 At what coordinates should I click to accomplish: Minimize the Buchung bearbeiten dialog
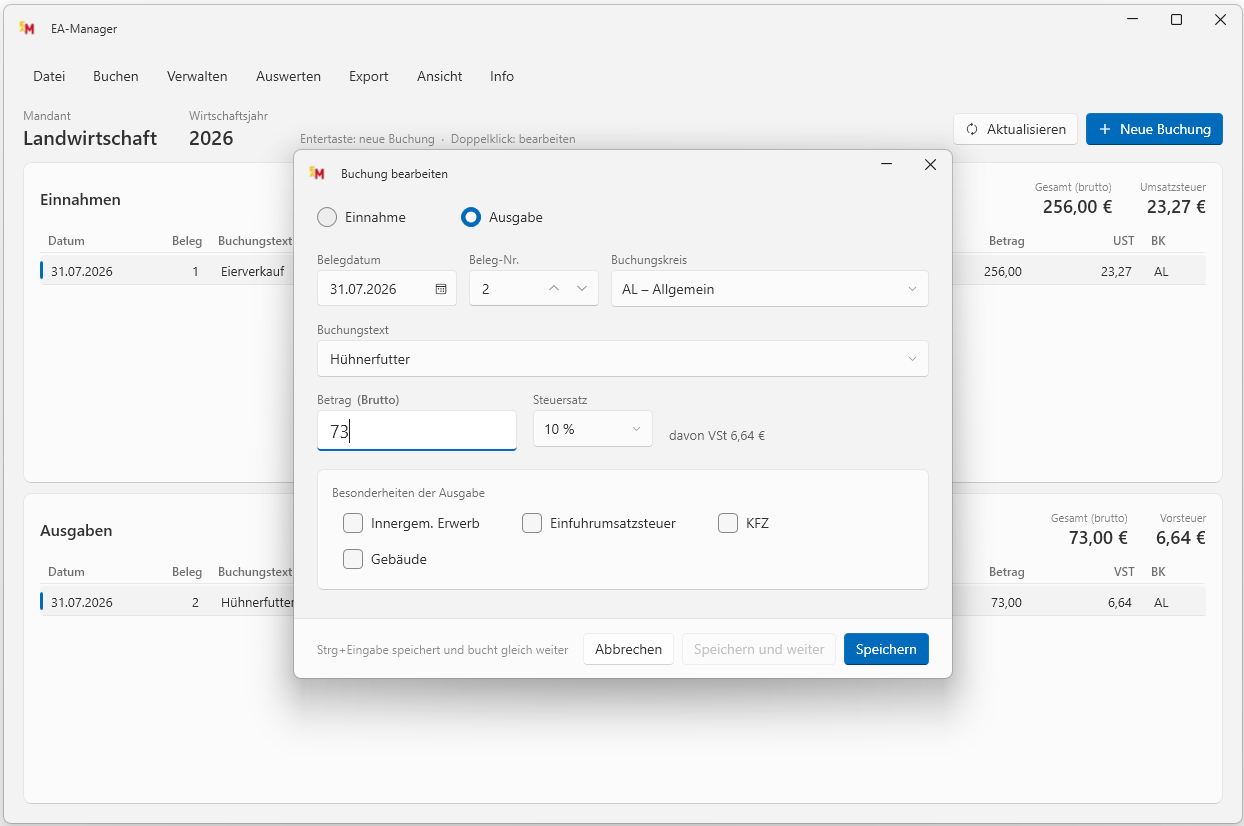(886, 165)
